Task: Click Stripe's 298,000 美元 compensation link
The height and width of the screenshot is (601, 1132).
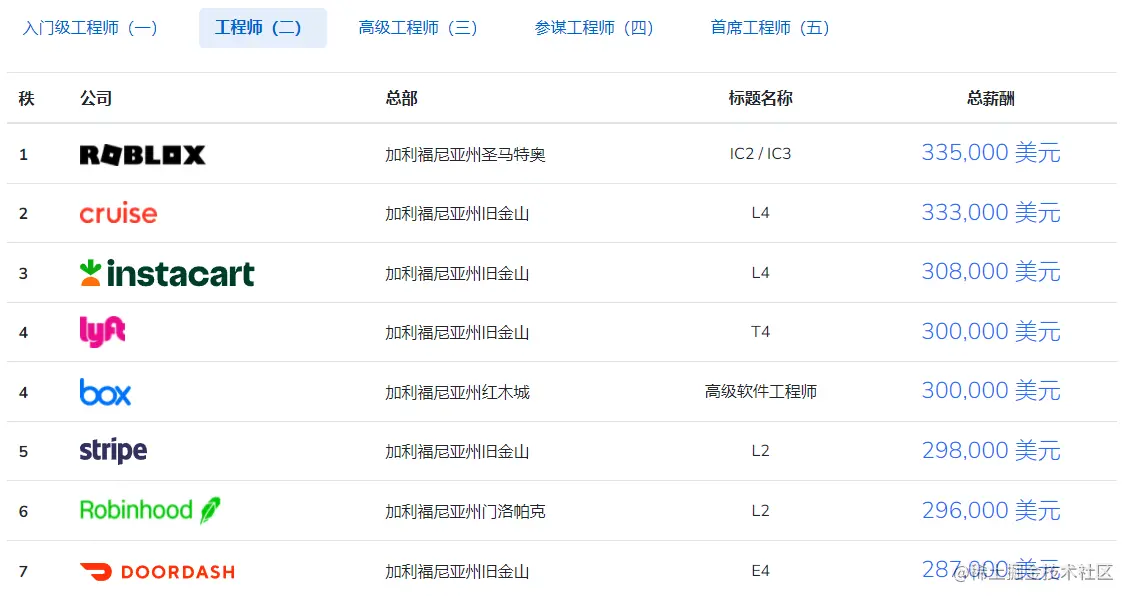Action: 990,451
